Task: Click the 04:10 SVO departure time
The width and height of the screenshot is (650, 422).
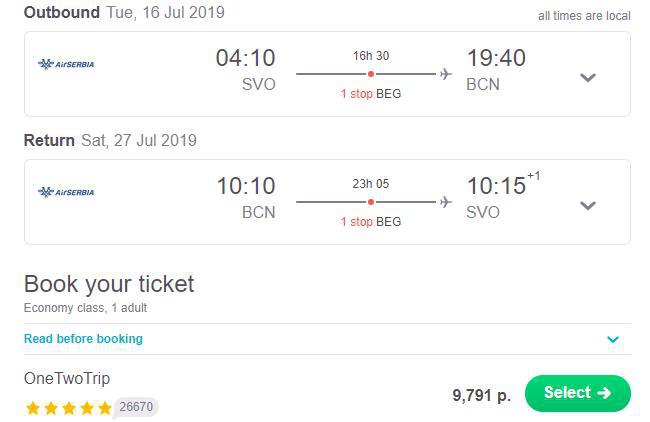Action: 246,70
